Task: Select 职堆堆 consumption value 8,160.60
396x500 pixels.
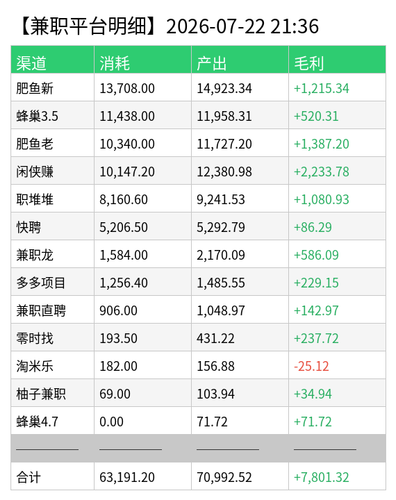Action: [x=123, y=200]
